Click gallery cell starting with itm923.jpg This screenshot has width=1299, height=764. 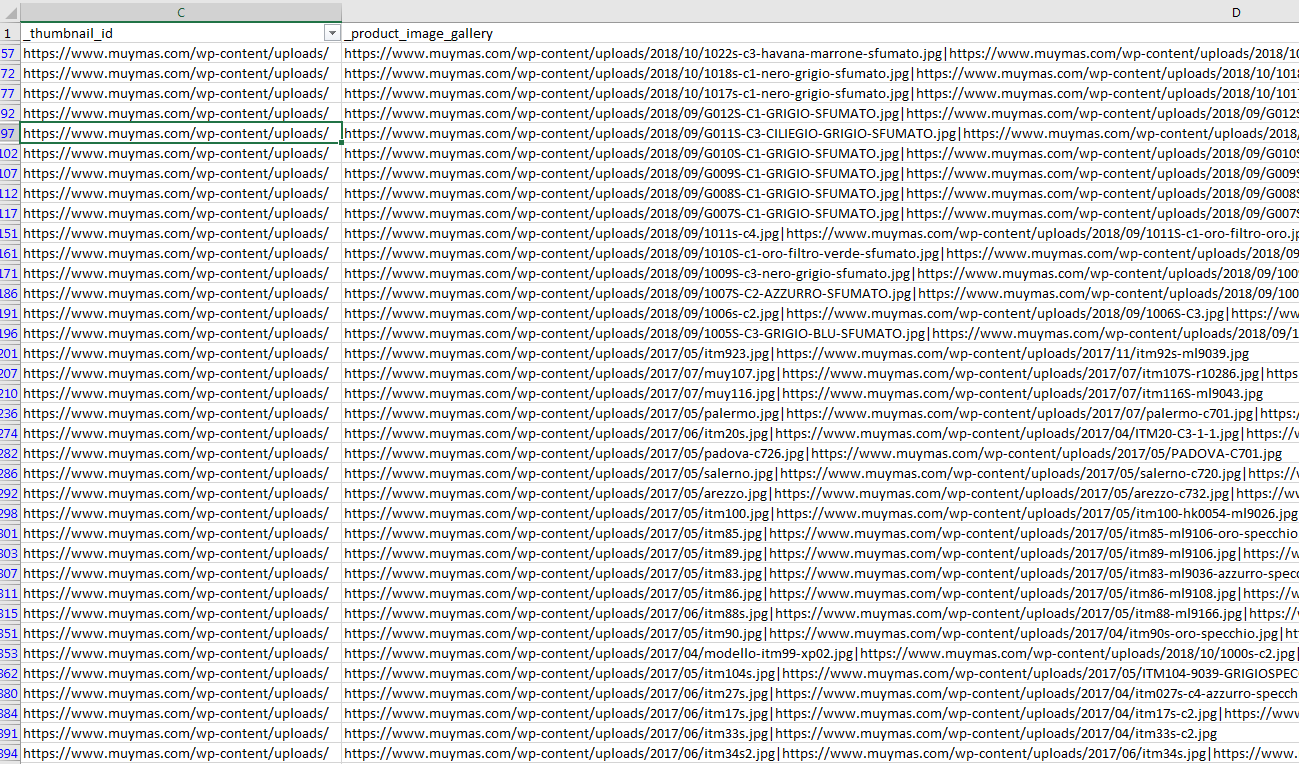(820, 353)
